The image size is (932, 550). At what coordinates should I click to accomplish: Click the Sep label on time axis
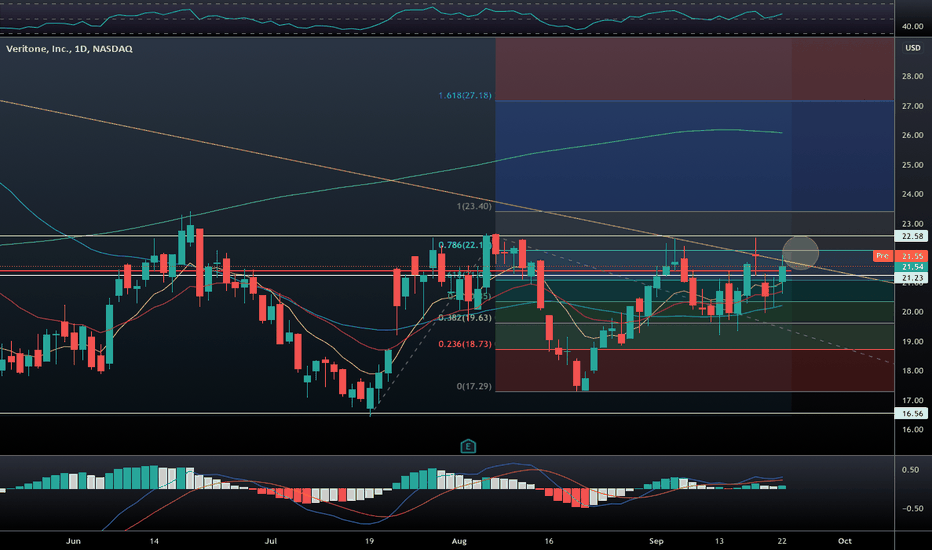pos(656,541)
